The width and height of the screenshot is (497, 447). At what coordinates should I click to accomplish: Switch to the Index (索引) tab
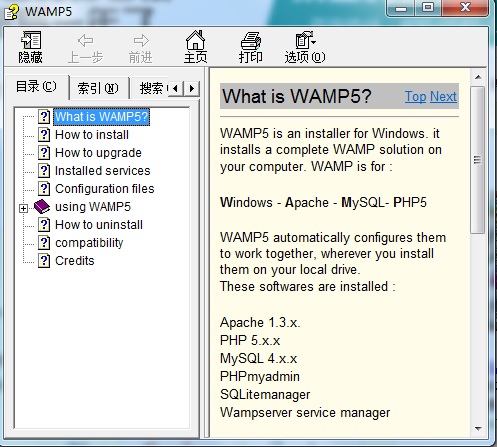(x=98, y=88)
